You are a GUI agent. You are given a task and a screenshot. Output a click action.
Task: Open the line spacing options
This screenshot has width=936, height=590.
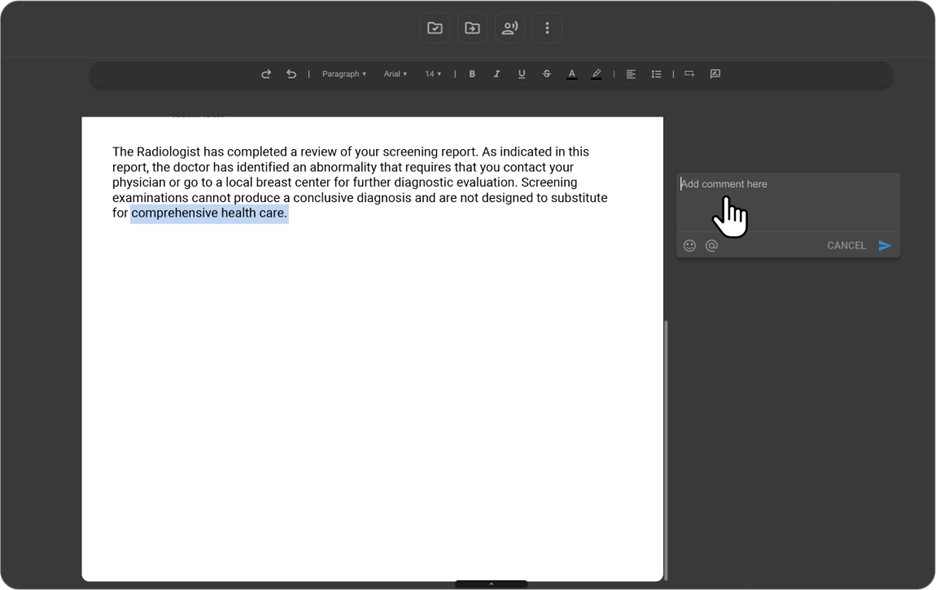tap(656, 74)
